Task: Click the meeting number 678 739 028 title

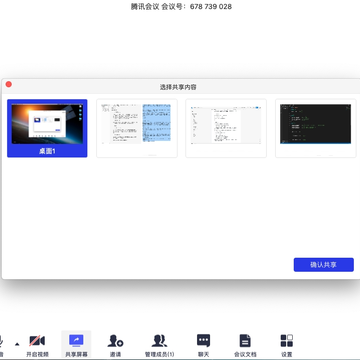Action: click(x=181, y=7)
